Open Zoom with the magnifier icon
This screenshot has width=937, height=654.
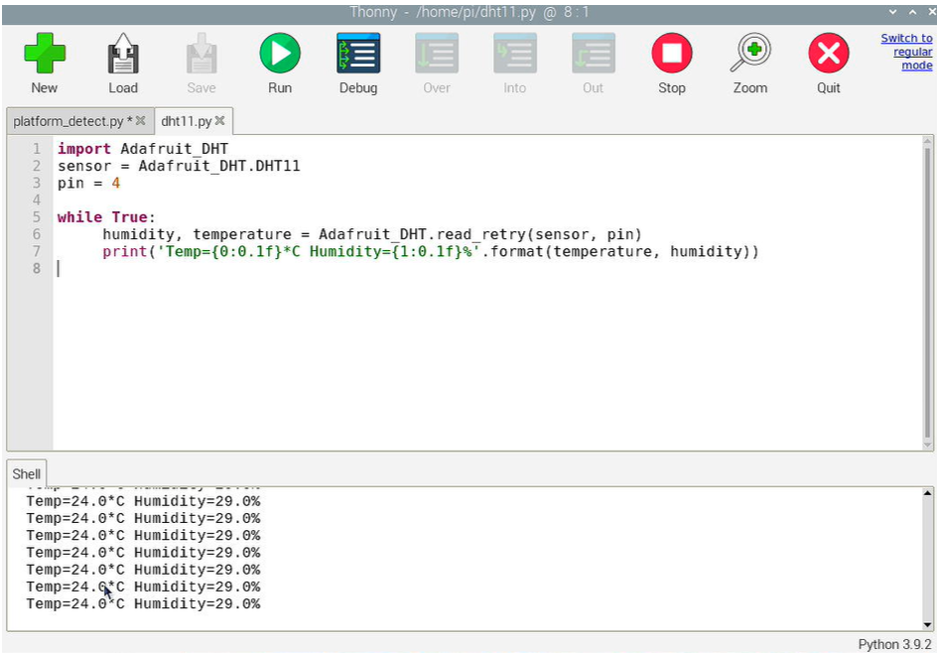(x=751, y=53)
